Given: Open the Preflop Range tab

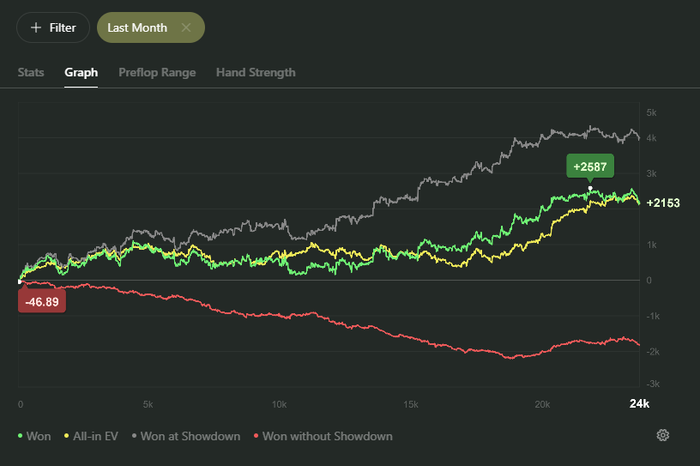Looking at the screenshot, I should [157, 72].
